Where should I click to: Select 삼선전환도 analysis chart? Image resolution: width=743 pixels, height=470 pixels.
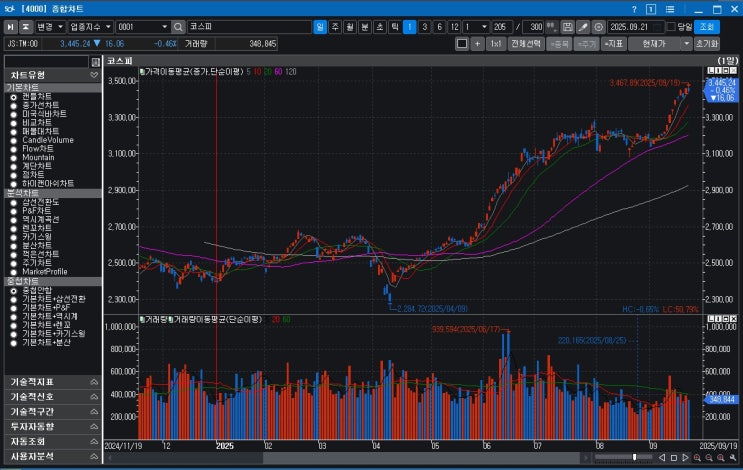14,202
